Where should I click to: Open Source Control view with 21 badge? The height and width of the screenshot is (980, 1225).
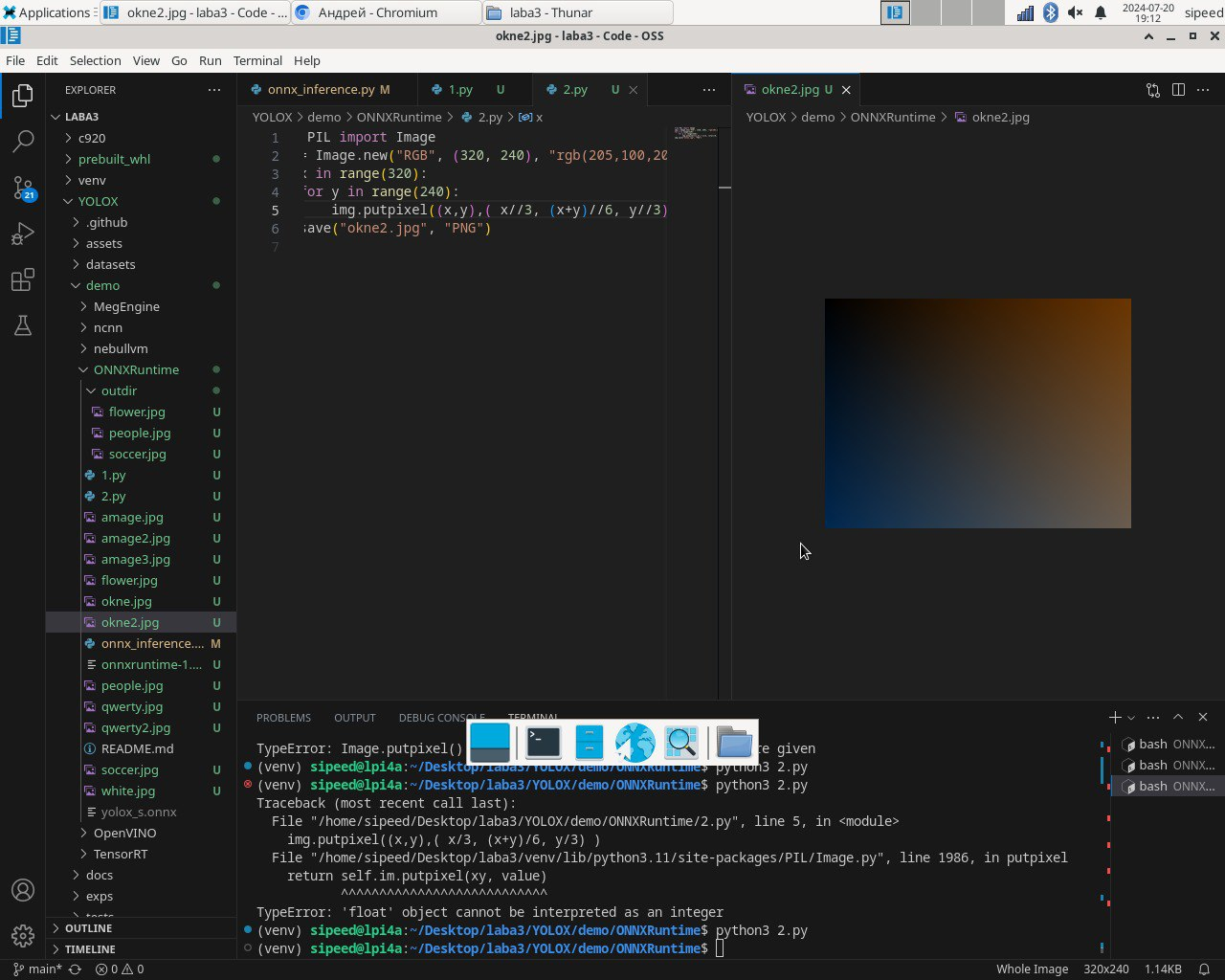pos(23,188)
